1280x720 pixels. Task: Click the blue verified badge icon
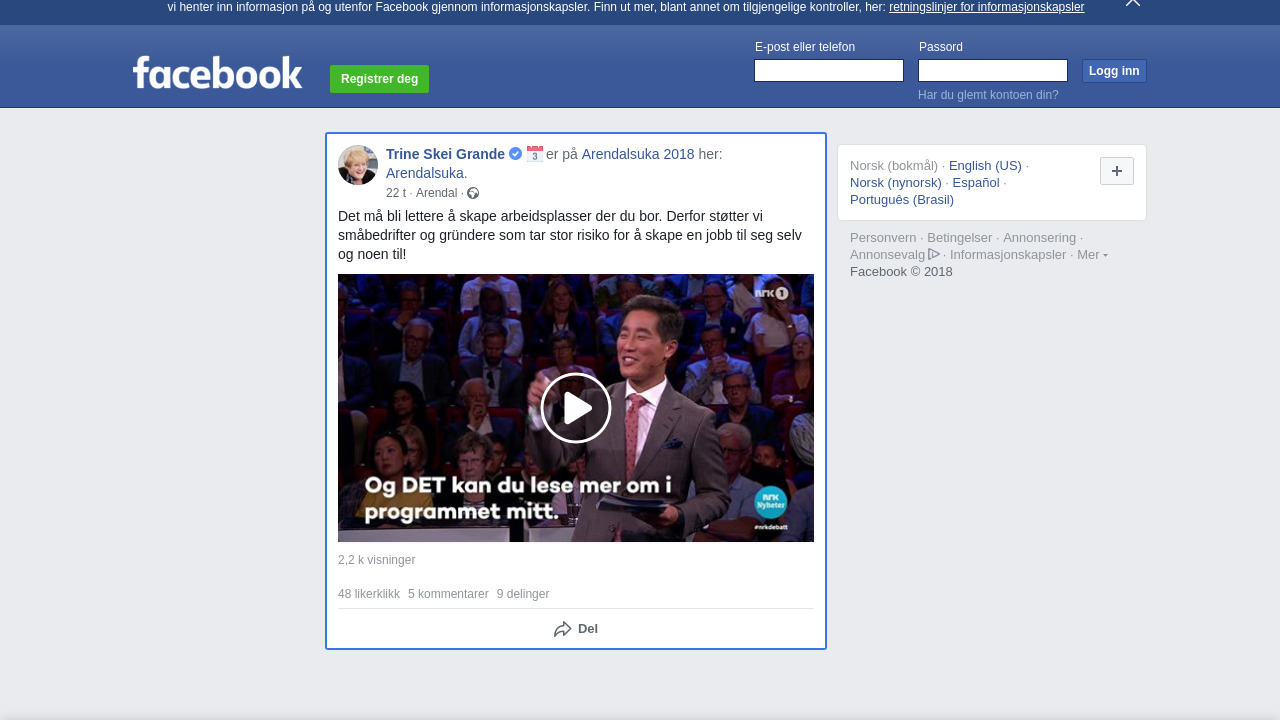pos(515,154)
